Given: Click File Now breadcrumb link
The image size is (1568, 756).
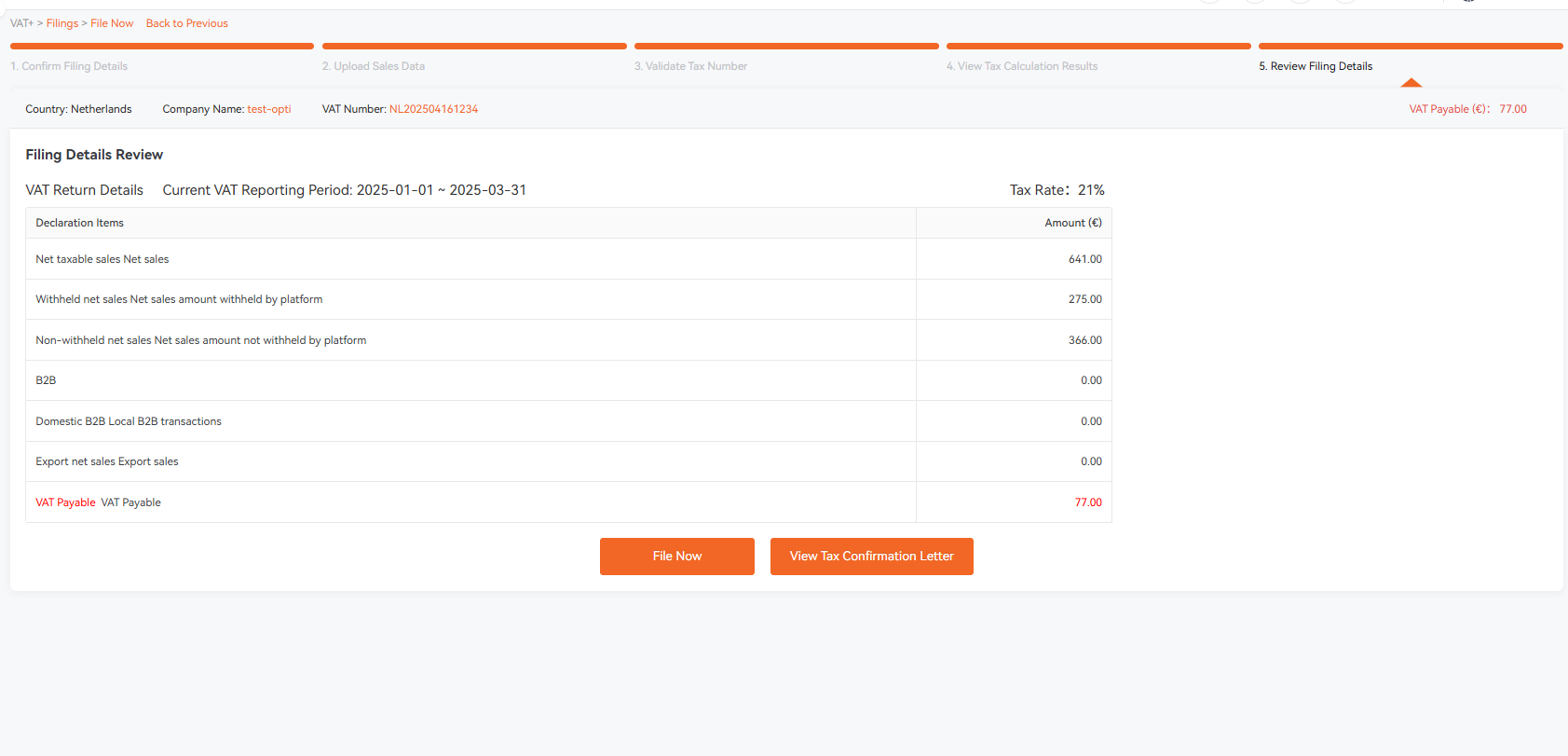Looking at the screenshot, I should coord(112,23).
